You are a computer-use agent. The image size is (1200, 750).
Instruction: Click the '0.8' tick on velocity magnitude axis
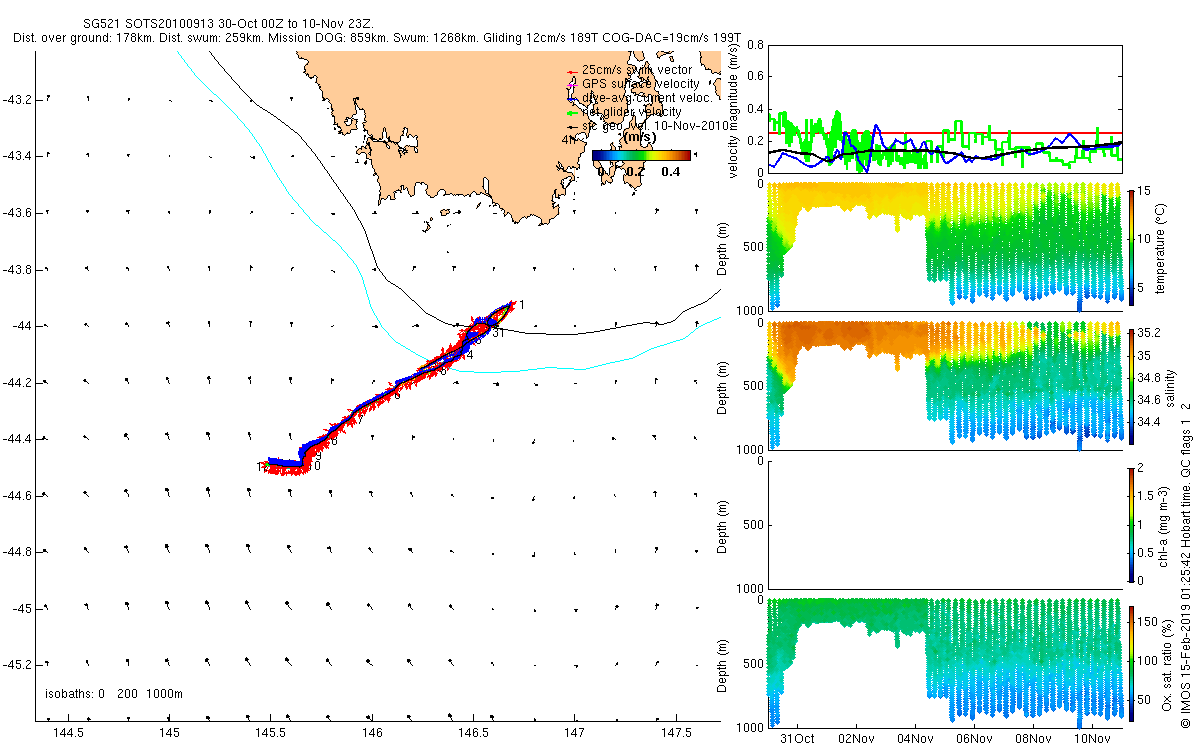click(x=755, y=45)
